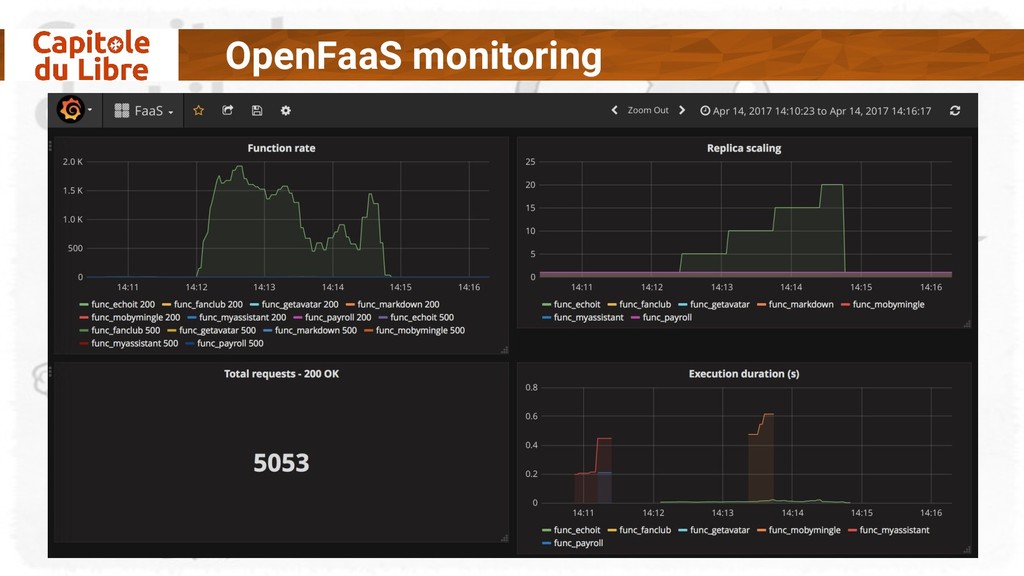The height and width of the screenshot is (576, 1024).
Task: Open the Total requests - 200 OK panel title
Action: coord(281,374)
